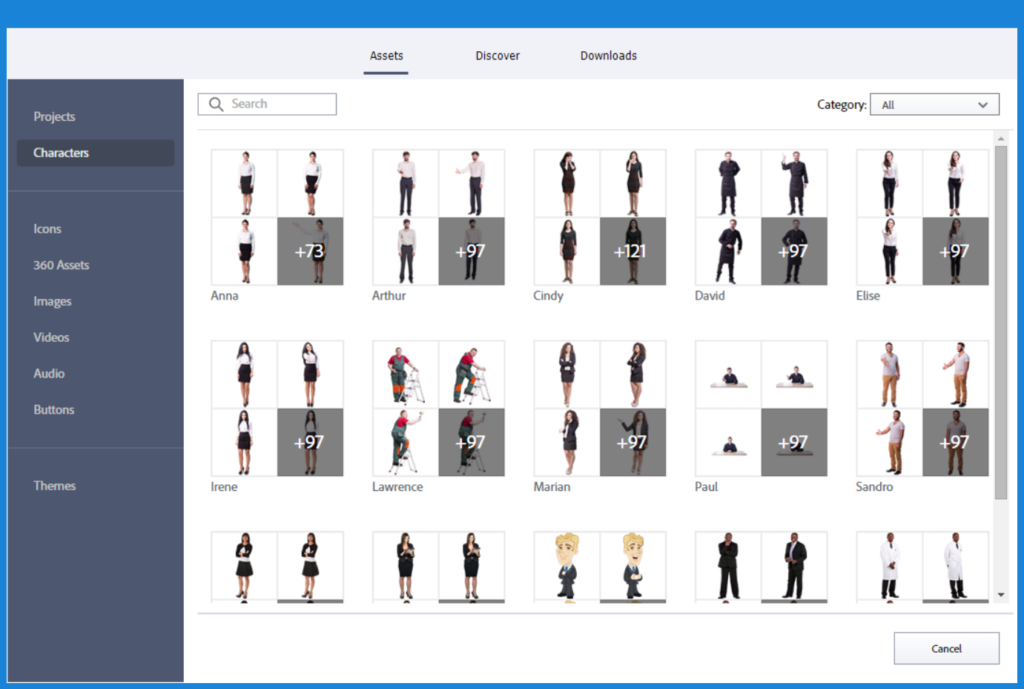
Task: Open Buttons in the sidebar
Action: coord(54,410)
